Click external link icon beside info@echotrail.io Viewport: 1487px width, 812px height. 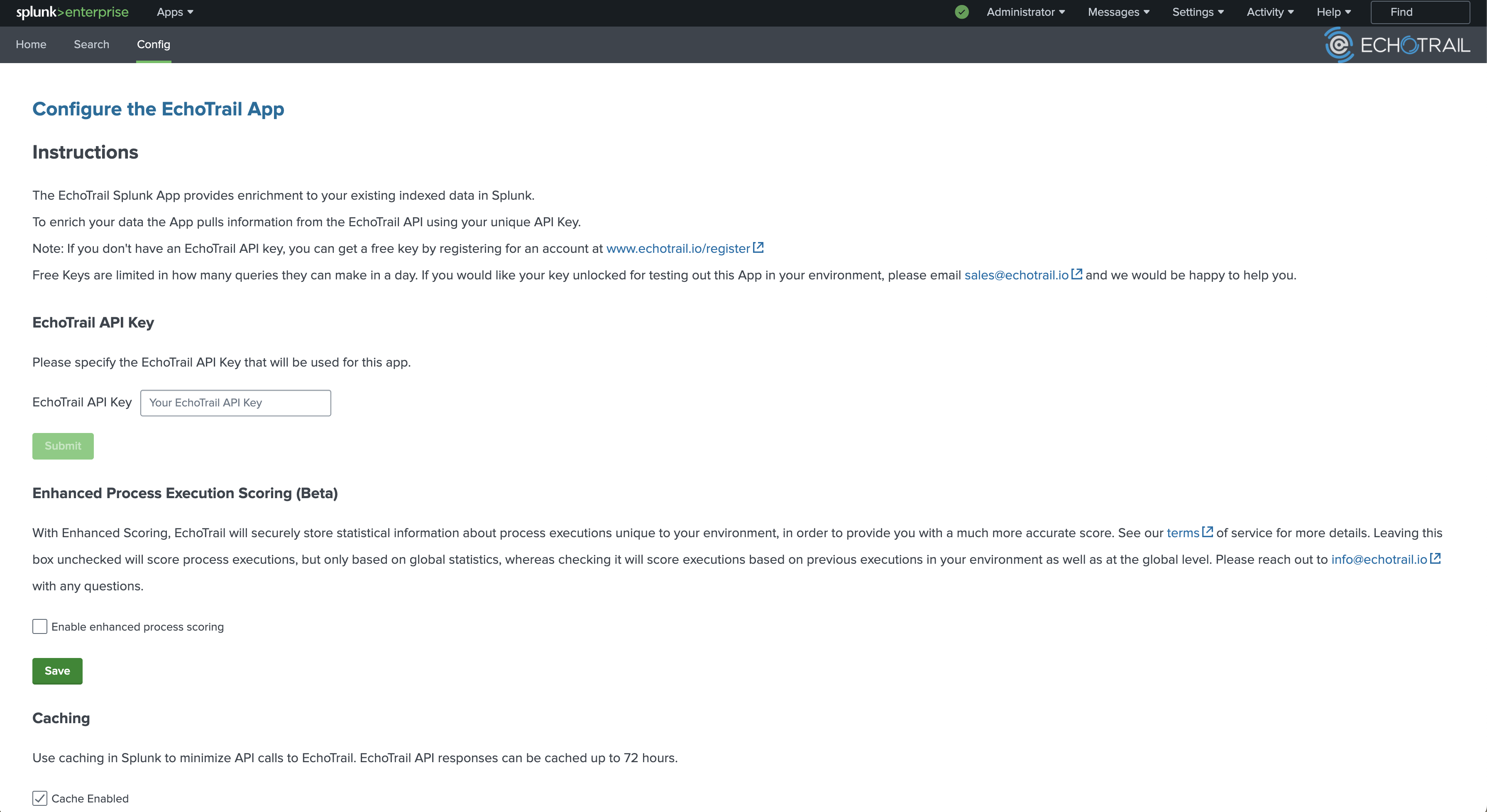pyautogui.click(x=1436, y=559)
